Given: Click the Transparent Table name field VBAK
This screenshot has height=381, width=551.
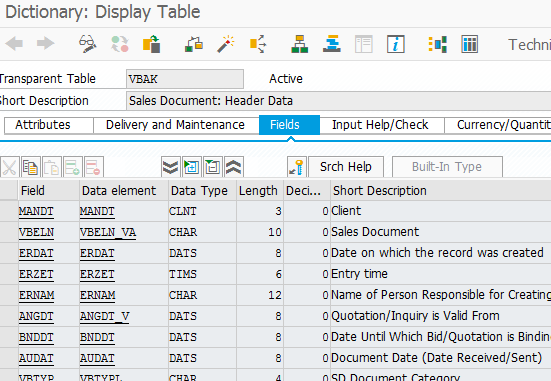Looking at the screenshot, I should pyautogui.click(x=185, y=79).
